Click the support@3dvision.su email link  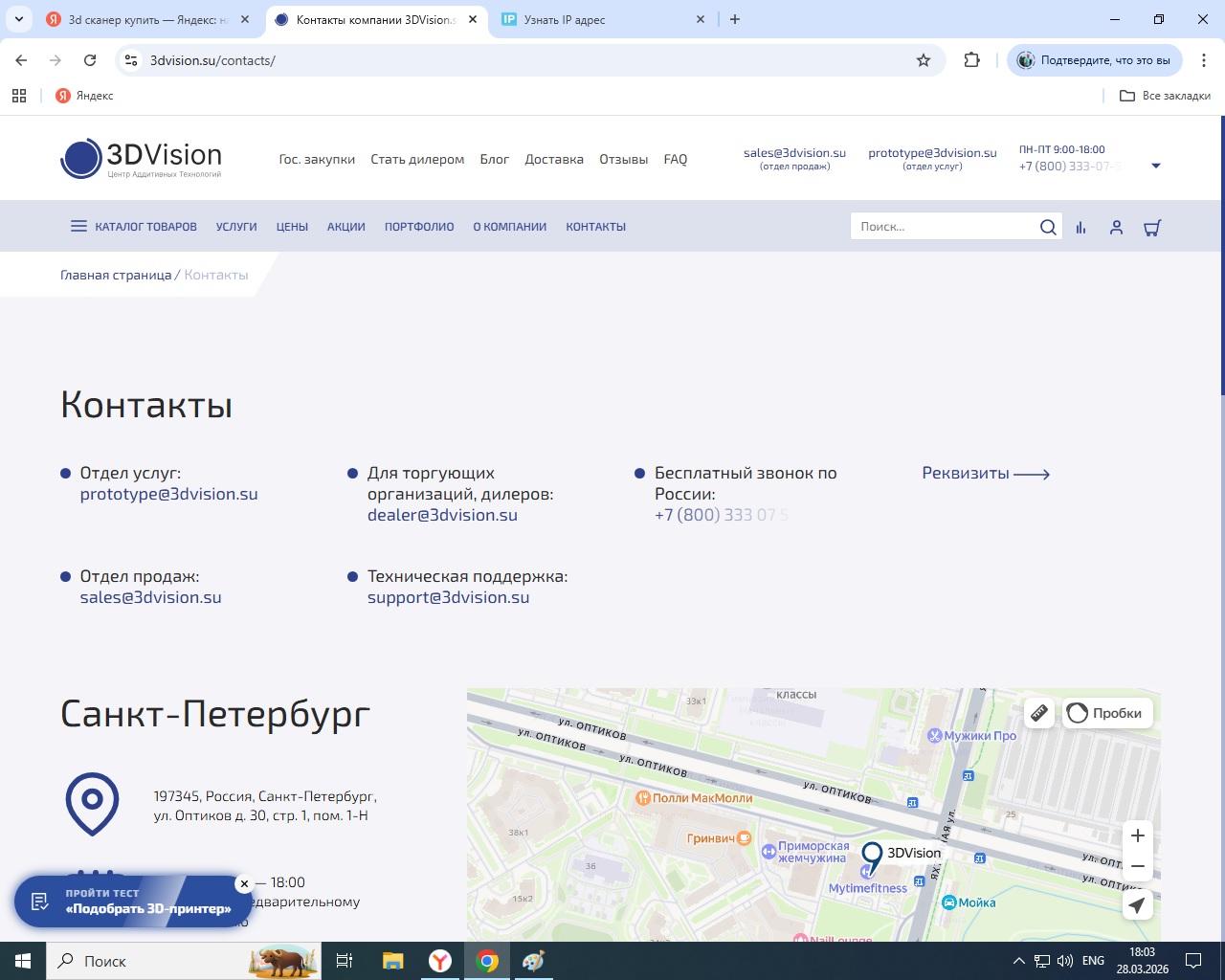[x=448, y=597]
